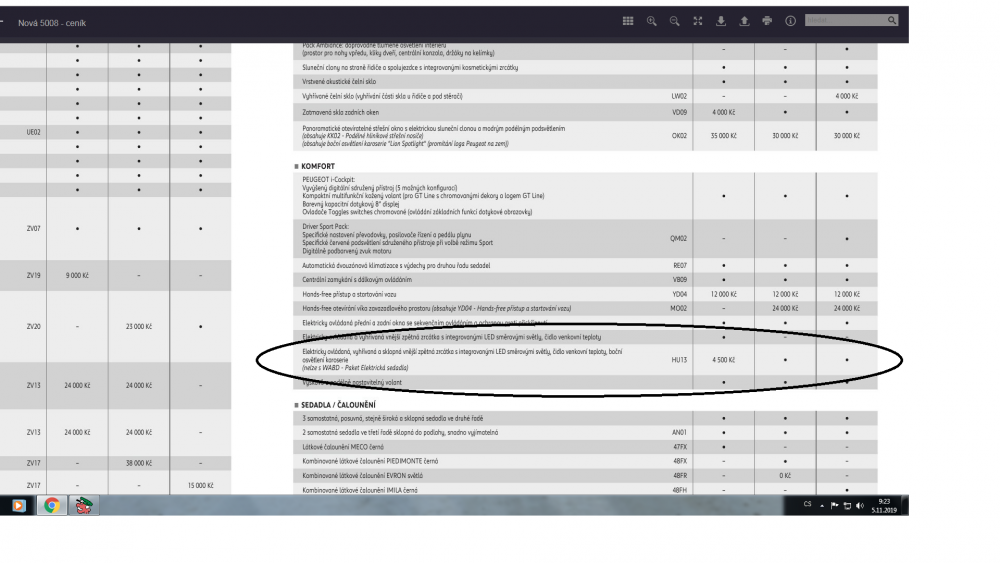Download the price list document
This screenshot has width=1000, height=563.
pyautogui.click(x=721, y=21)
